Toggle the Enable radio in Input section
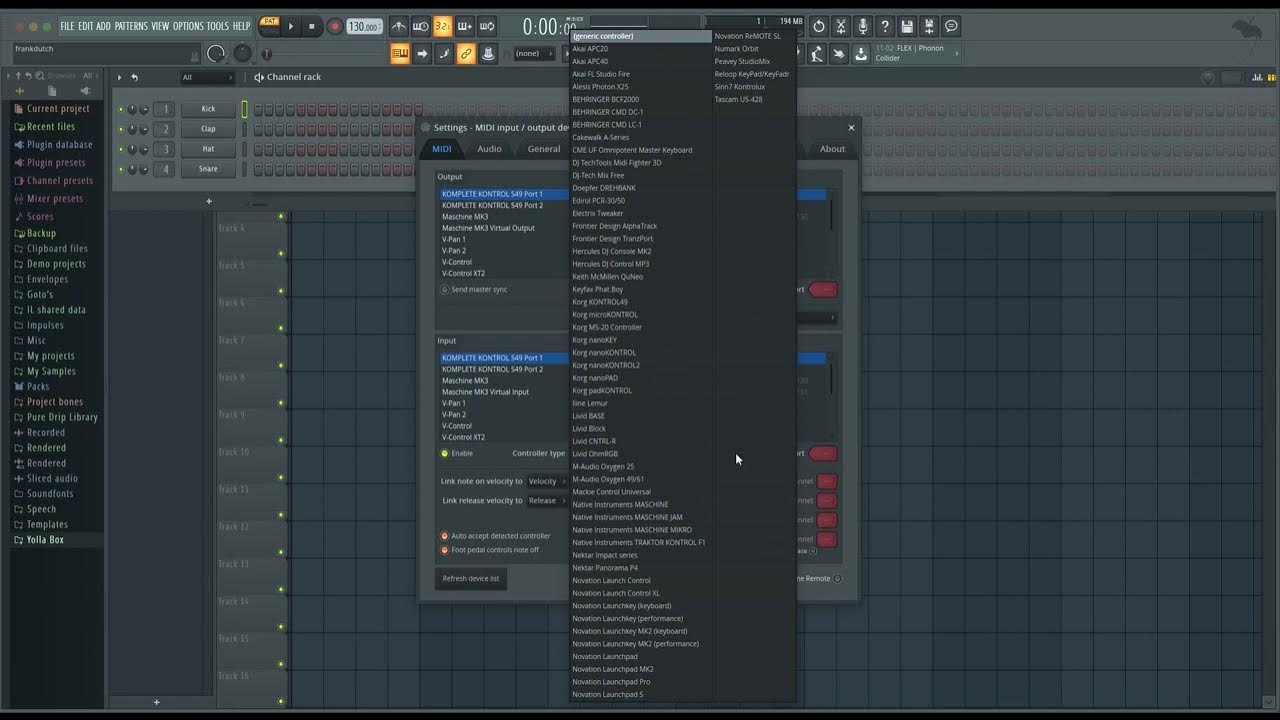The width and height of the screenshot is (1280, 720). tap(445, 453)
